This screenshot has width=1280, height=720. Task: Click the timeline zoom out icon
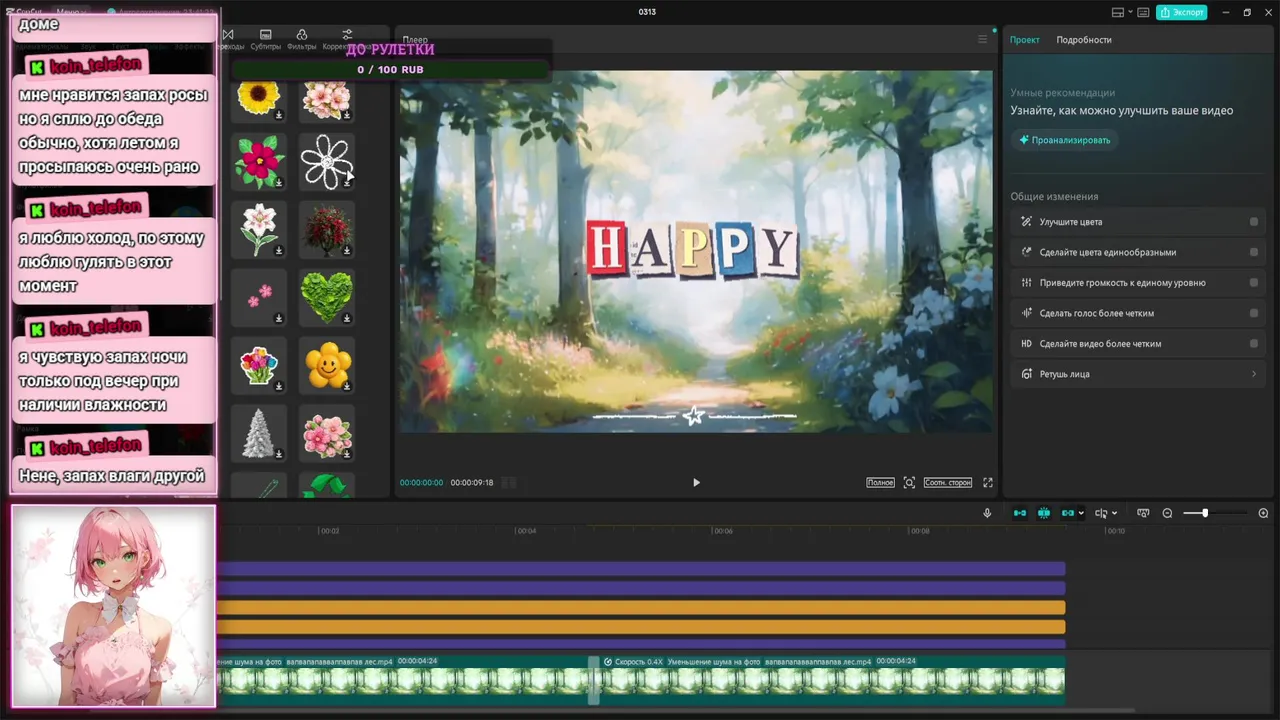[1167, 513]
